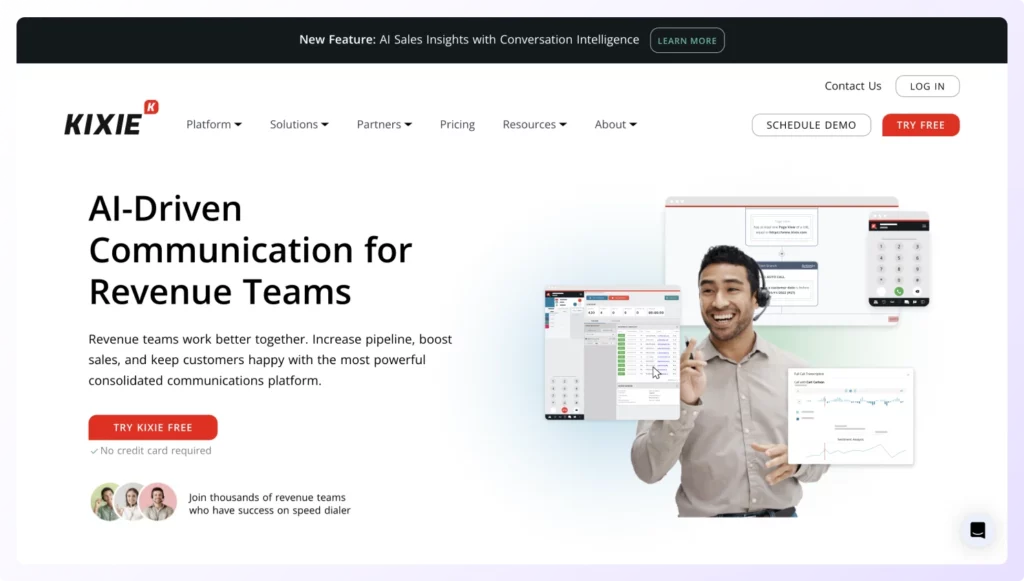Image resolution: width=1024 pixels, height=581 pixels.
Task: Open the Partners dropdown
Action: 383,124
